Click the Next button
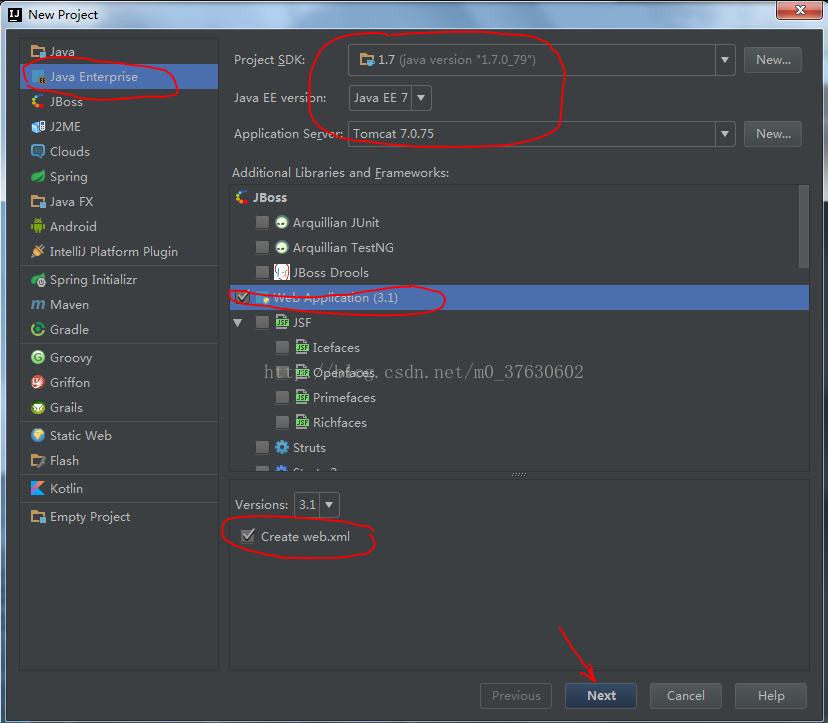Image resolution: width=828 pixels, height=723 pixels. (601, 696)
